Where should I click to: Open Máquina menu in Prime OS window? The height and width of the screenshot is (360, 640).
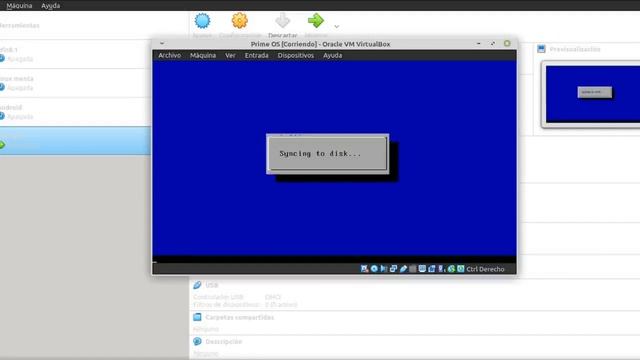tap(203, 56)
